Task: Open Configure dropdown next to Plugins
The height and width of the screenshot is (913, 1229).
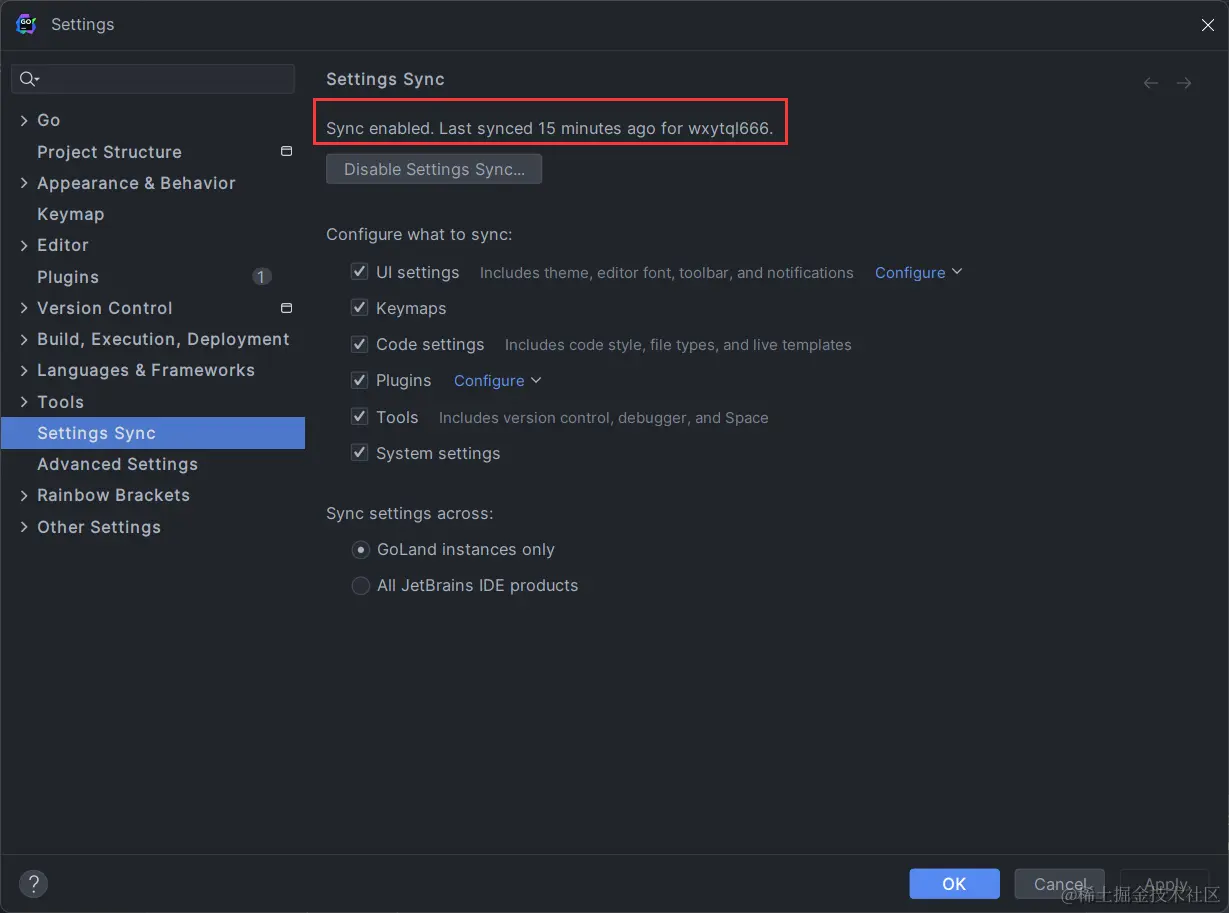Action: pyautogui.click(x=497, y=380)
